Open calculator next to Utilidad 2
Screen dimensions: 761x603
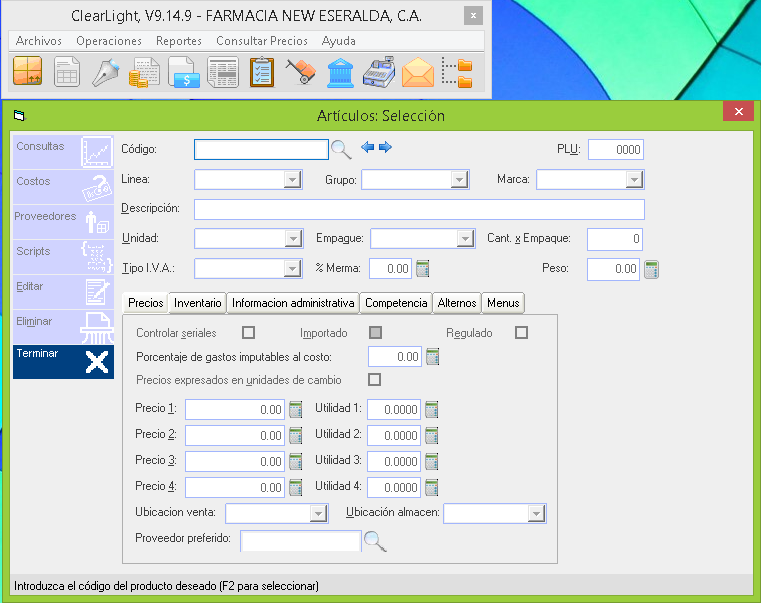click(431, 436)
